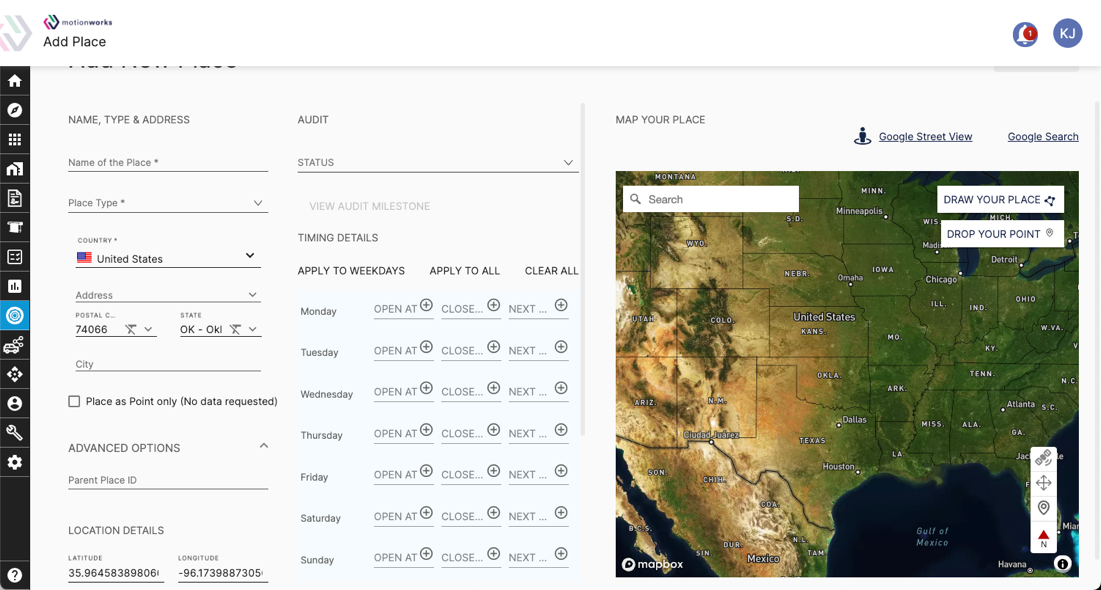The height and width of the screenshot is (590, 1101).
Task: Click DROP YOUR POINT button
Action: click(x=1002, y=234)
